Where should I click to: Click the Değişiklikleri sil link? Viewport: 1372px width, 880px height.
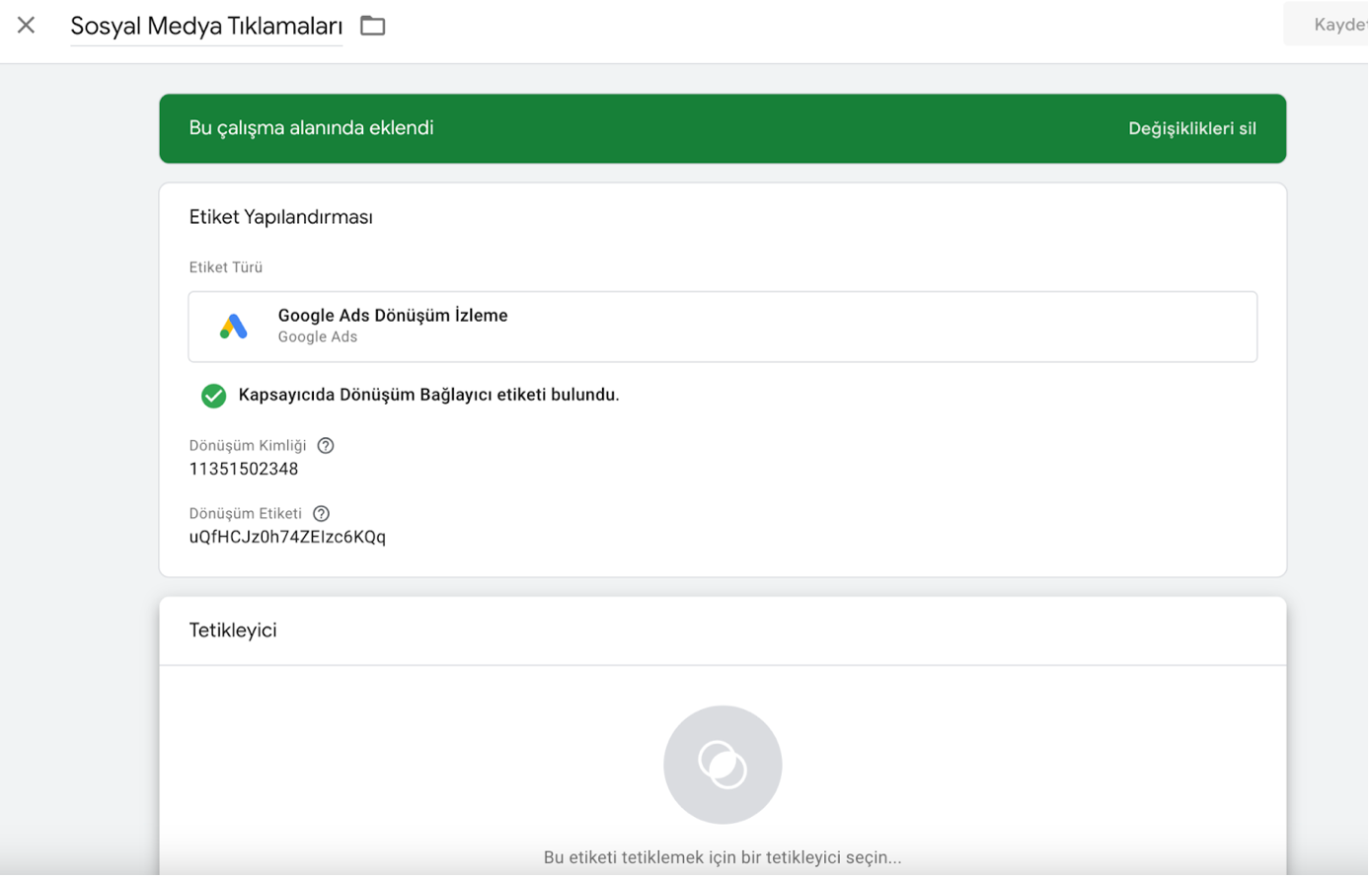coord(1192,127)
